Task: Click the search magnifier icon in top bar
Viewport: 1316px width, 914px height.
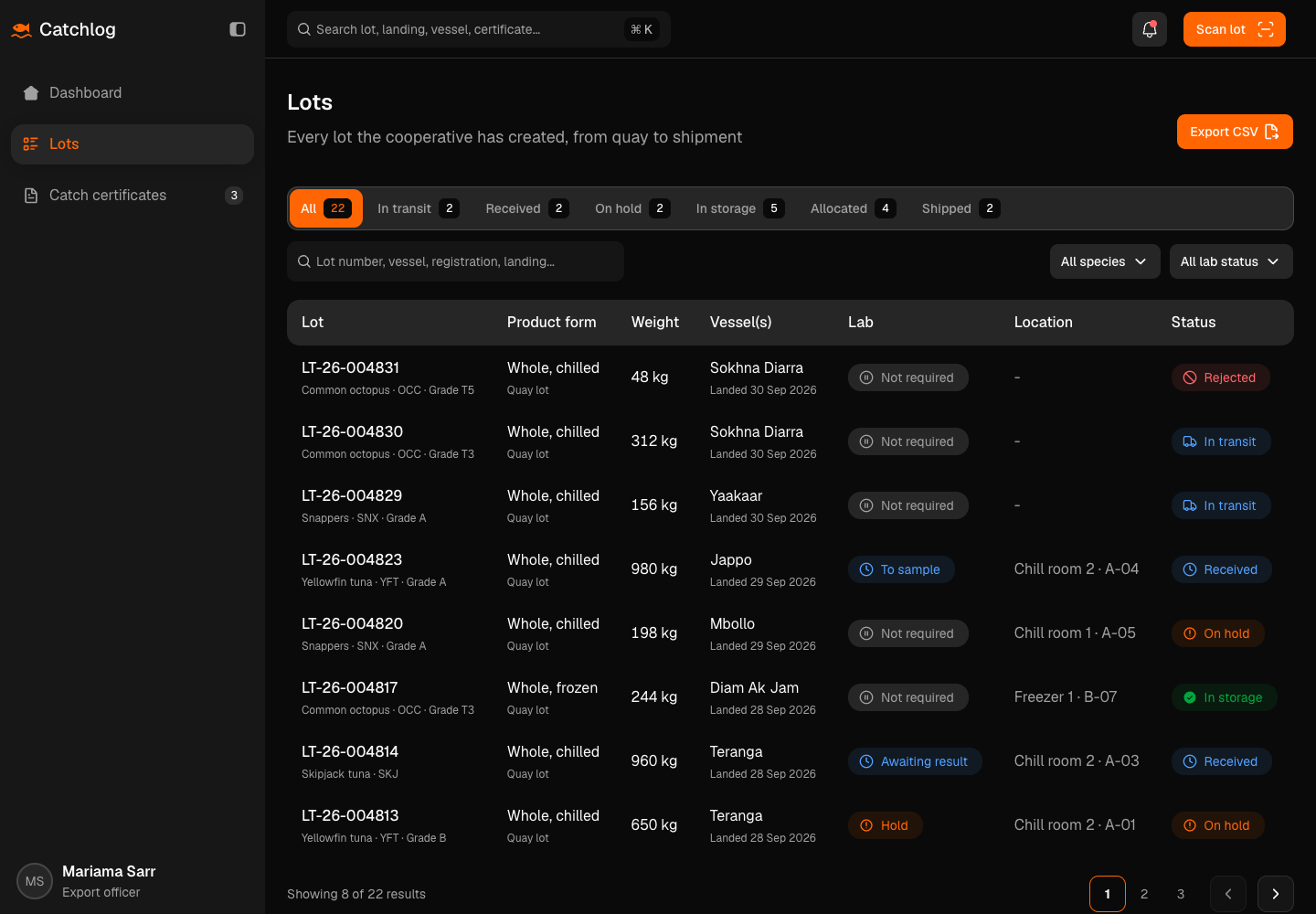Action: (304, 29)
